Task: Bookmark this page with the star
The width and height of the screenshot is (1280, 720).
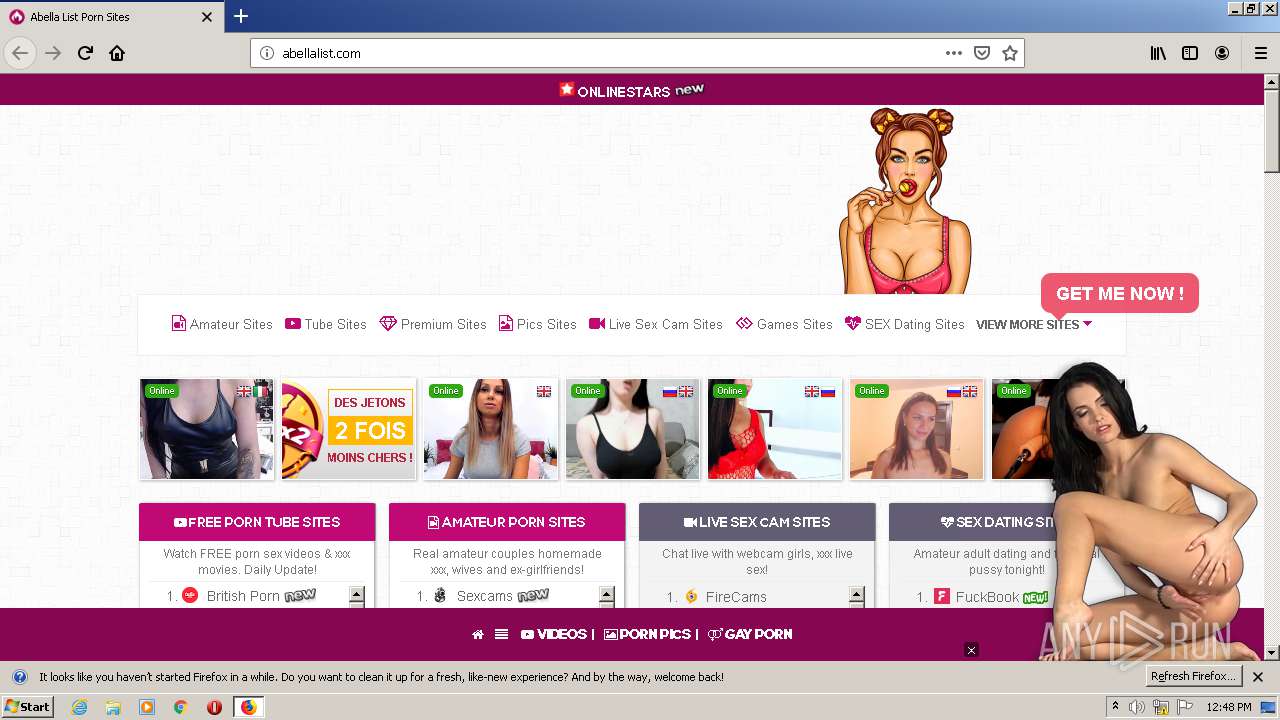Action: tap(1010, 53)
